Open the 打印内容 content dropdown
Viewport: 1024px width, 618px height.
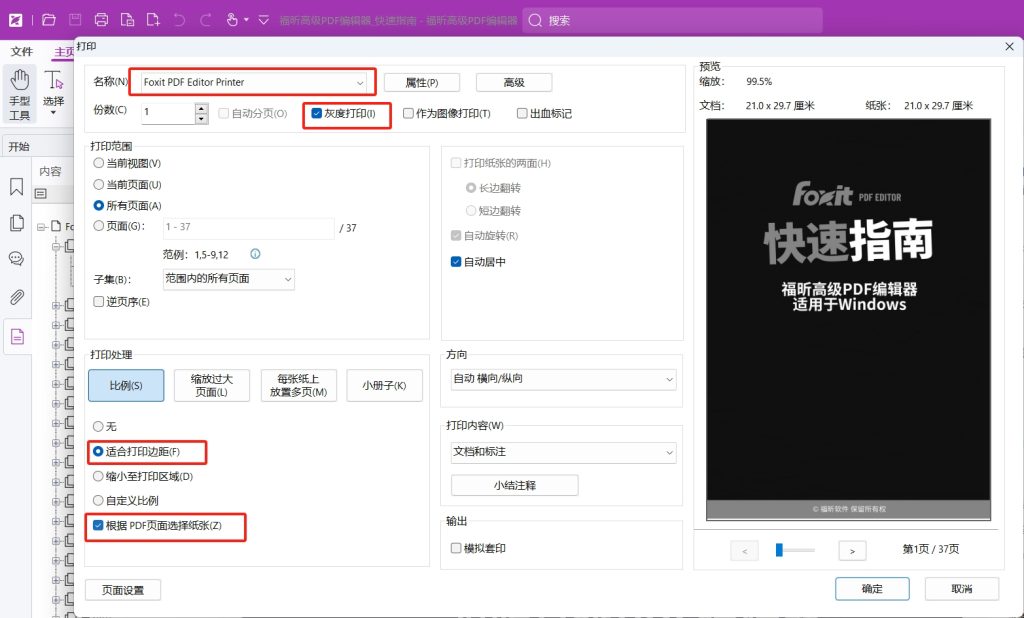point(564,452)
